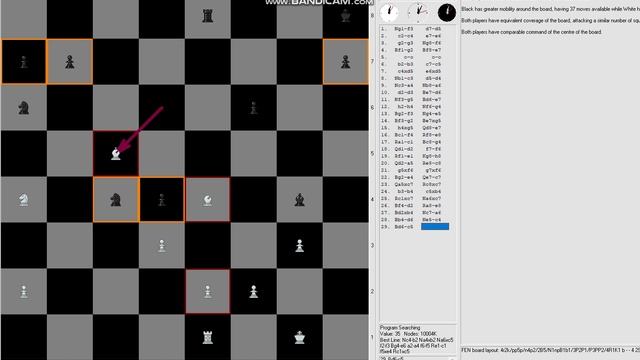The height and width of the screenshot is (360, 640).
Task: Pick the black pawn on a7
Action: click(x=24, y=62)
